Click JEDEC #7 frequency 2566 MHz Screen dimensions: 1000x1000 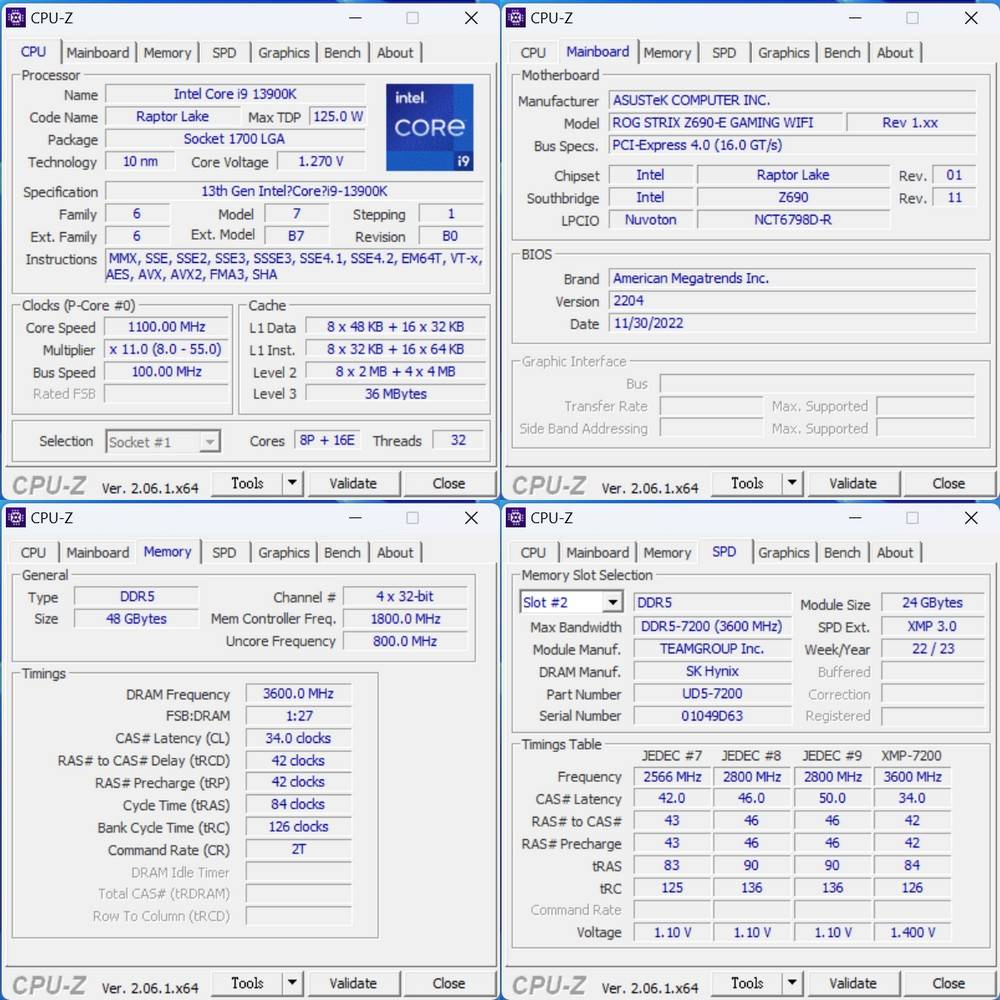(x=672, y=777)
